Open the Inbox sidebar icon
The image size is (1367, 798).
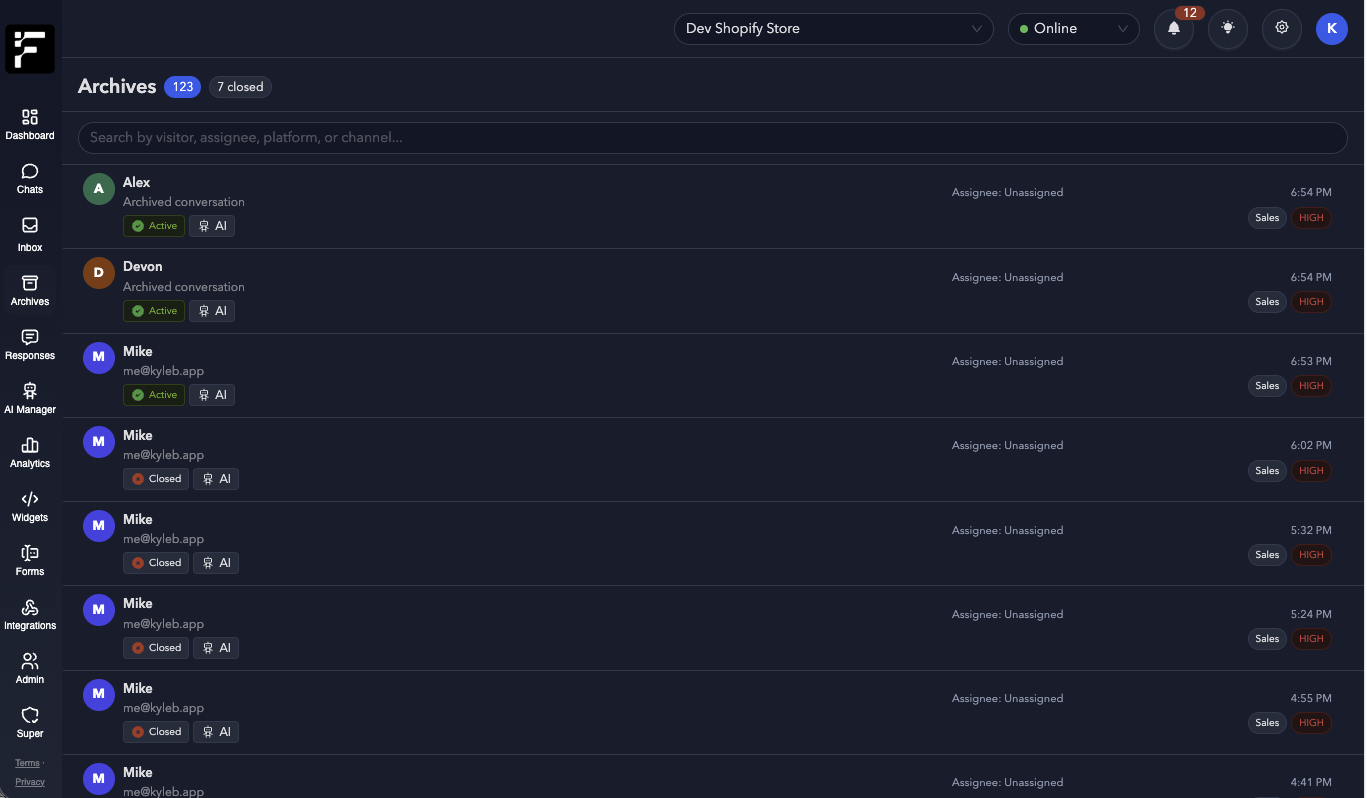[x=30, y=227]
